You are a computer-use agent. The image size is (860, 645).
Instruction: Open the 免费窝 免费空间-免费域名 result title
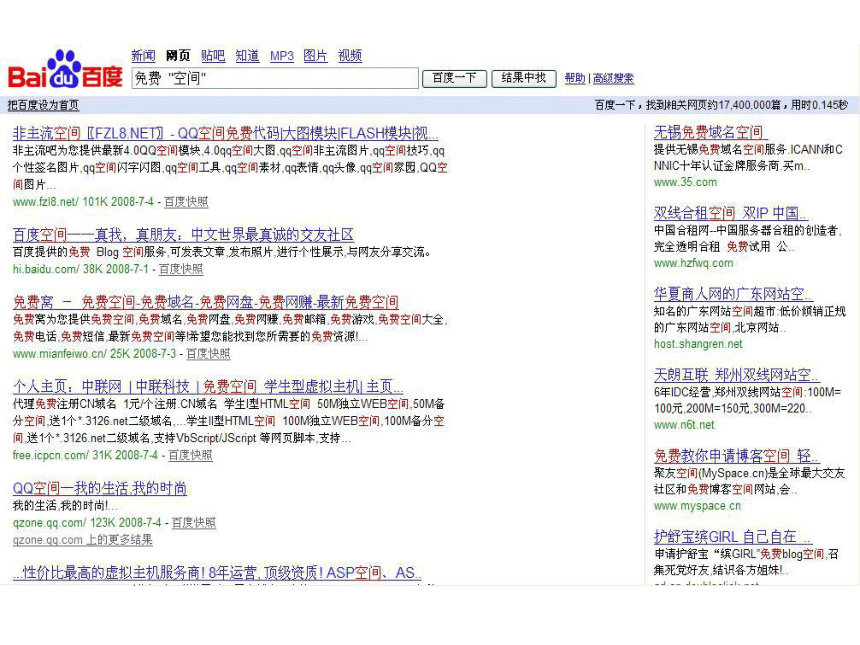[206, 302]
